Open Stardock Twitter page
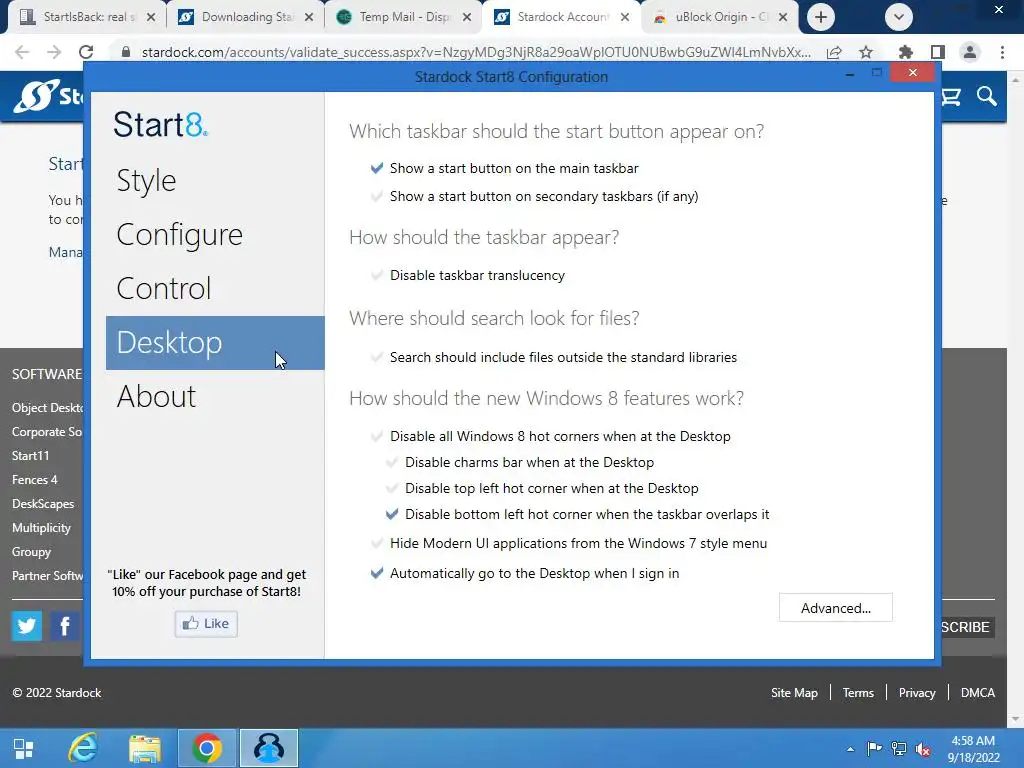This screenshot has height=768, width=1024. (27, 626)
